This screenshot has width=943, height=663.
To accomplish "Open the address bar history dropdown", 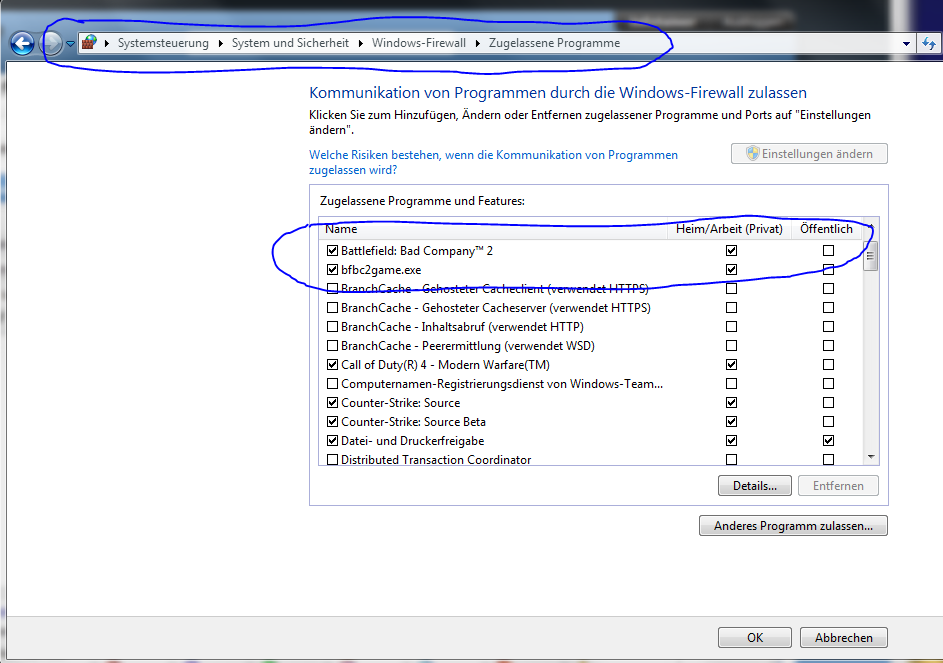I will coord(906,43).
